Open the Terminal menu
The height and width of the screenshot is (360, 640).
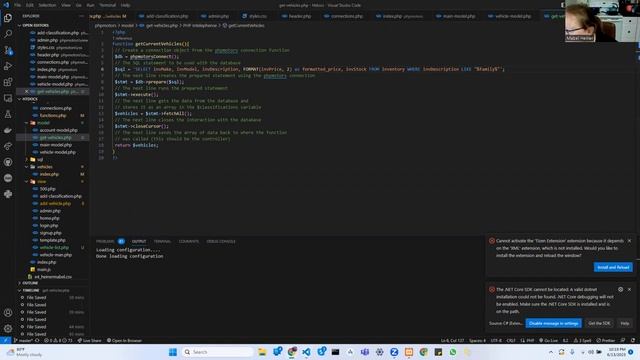108,5
